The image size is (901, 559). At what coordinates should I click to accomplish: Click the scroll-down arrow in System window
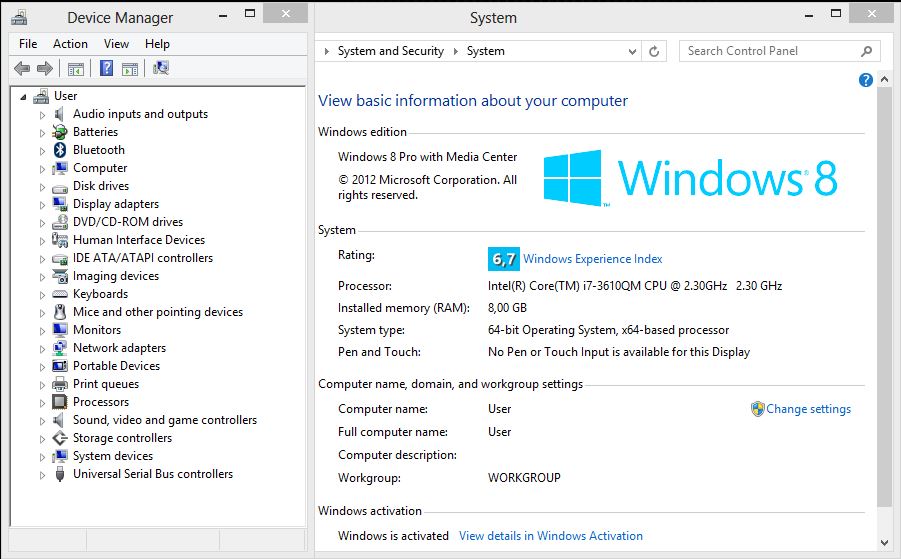coord(885,542)
